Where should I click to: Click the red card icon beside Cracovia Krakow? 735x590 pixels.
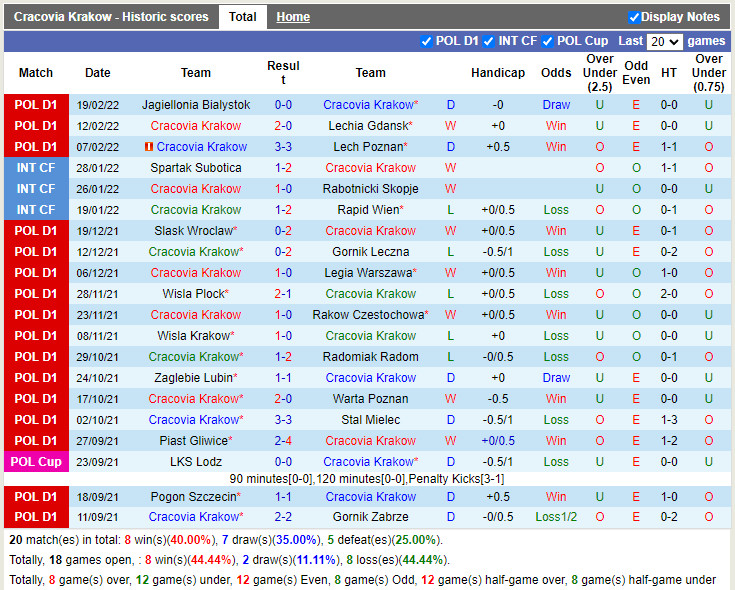(x=148, y=147)
